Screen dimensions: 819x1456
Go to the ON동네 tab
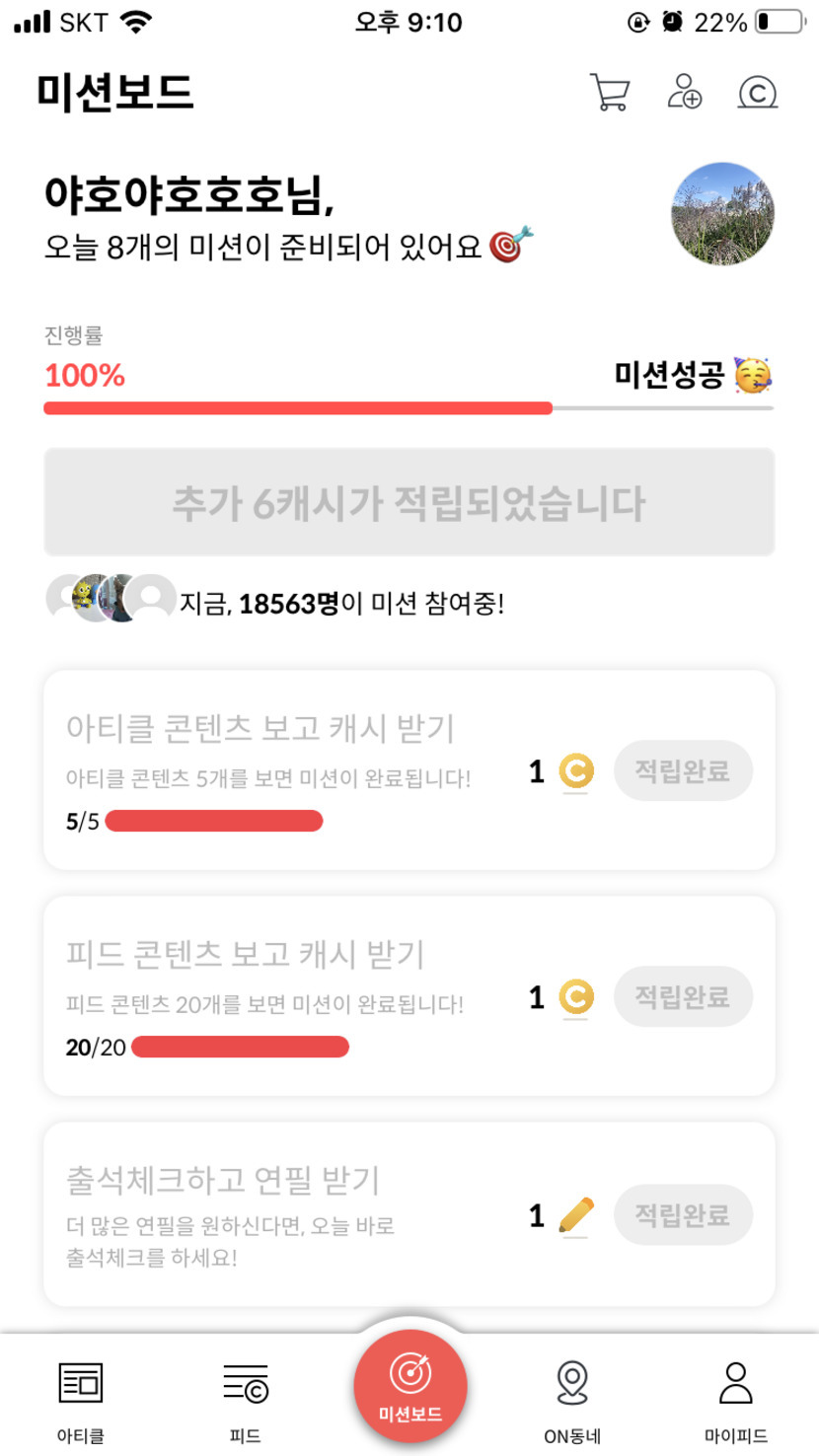click(x=572, y=1403)
